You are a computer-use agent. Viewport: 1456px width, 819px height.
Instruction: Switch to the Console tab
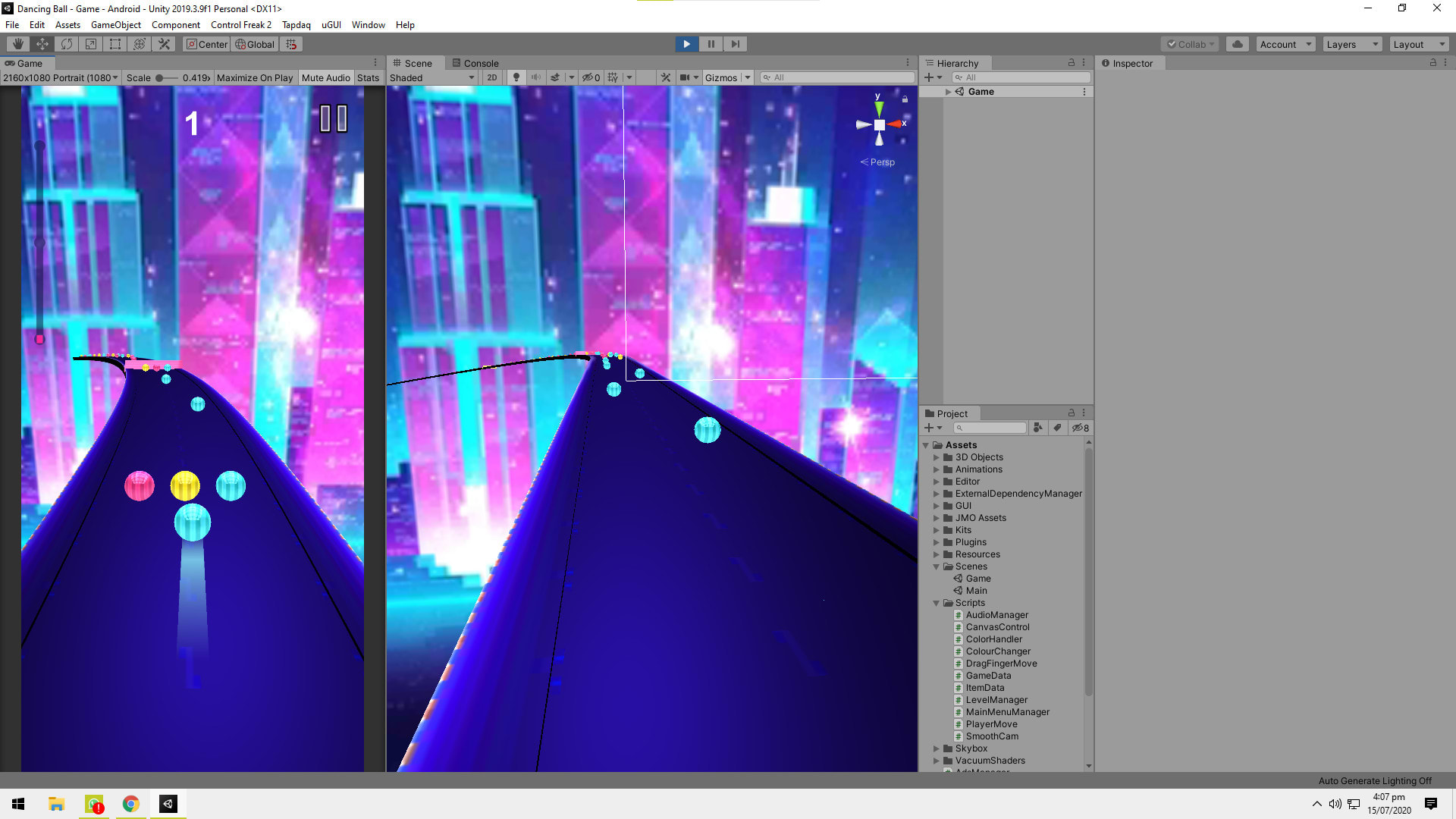tap(475, 63)
